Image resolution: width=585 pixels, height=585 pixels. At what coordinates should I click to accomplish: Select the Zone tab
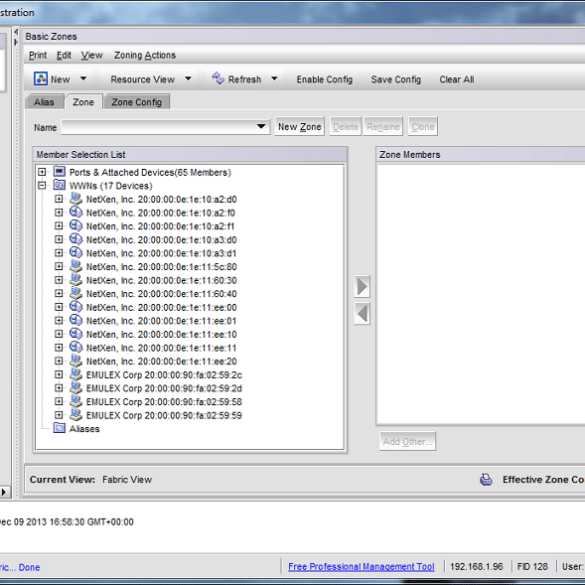(x=83, y=102)
